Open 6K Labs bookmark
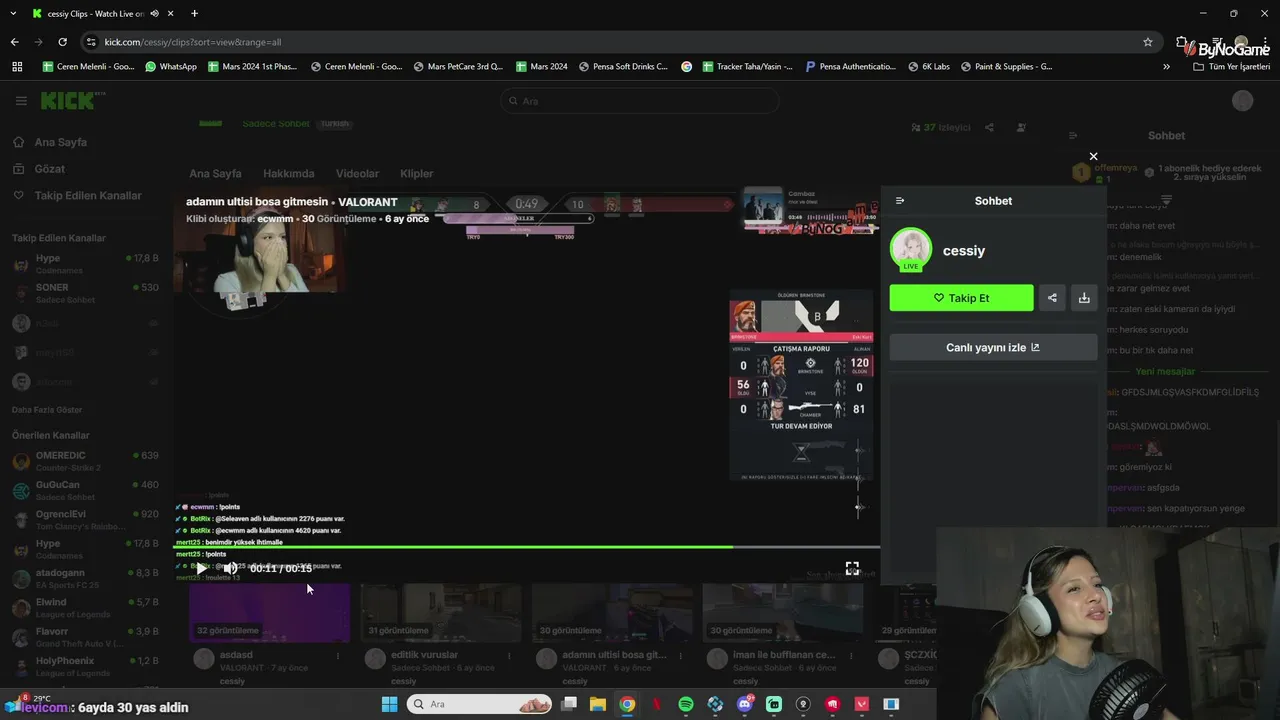This screenshot has height=720, width=1280. point(929,67)
